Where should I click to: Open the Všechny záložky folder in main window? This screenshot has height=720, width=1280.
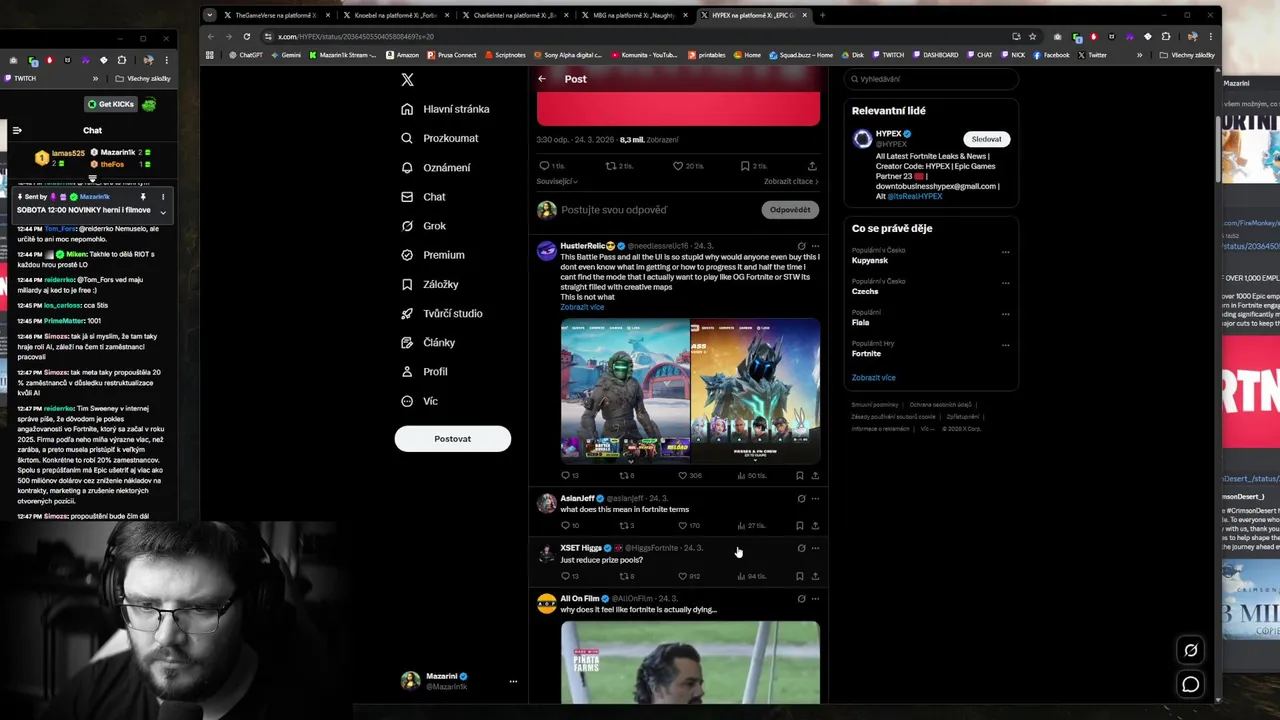[1186, 55]
